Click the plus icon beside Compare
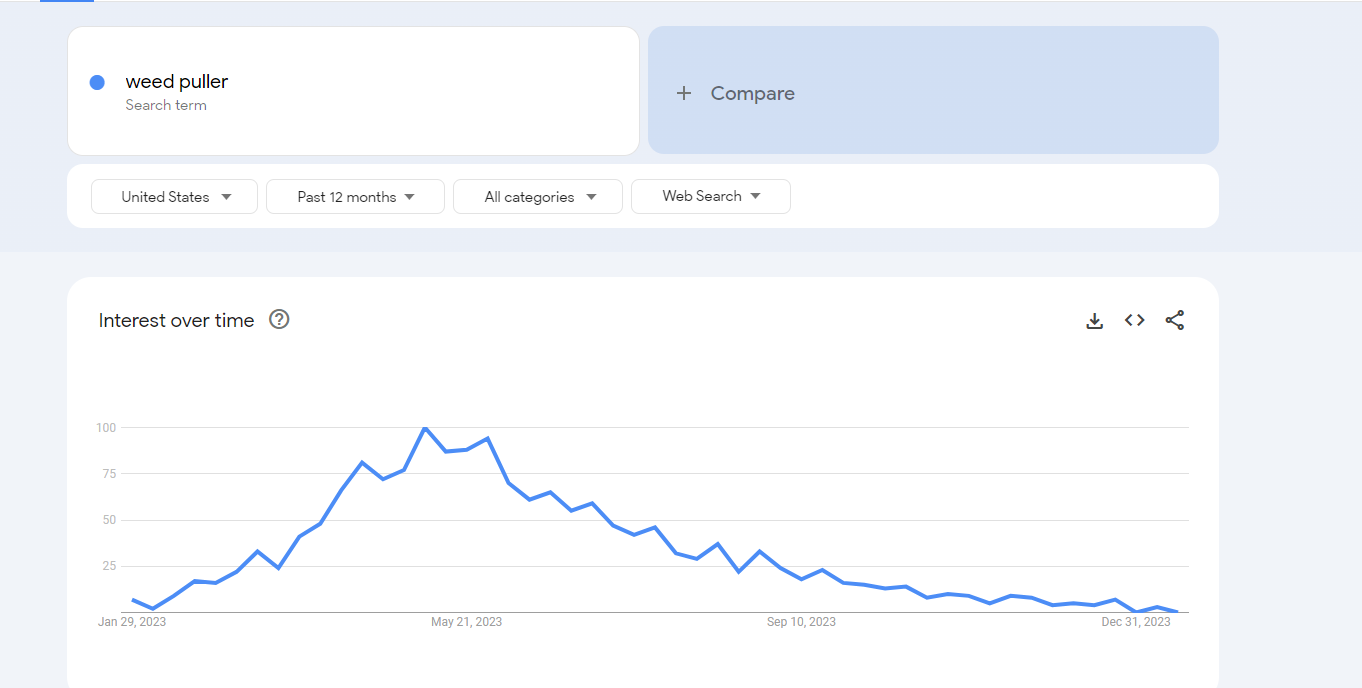Image resolution: width=1362 pixels, height=688 pixels. coord(684,93)
